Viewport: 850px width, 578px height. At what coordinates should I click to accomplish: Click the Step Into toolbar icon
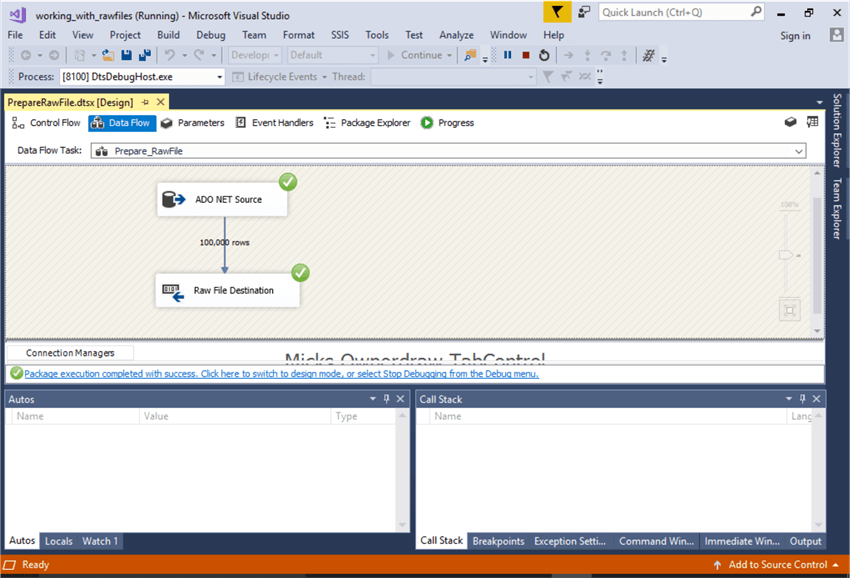point(587,55)
